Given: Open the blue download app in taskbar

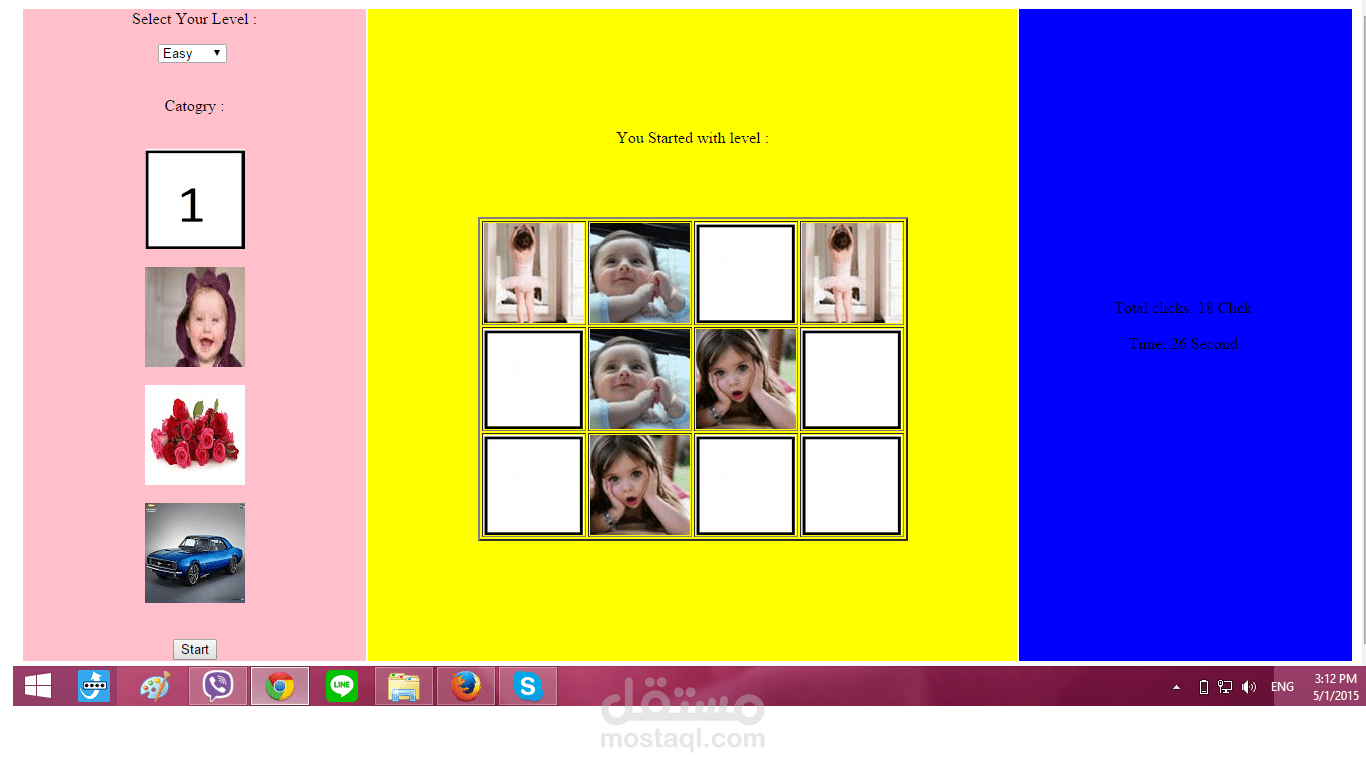Looking at the screenshot, I should pos(94,686).
